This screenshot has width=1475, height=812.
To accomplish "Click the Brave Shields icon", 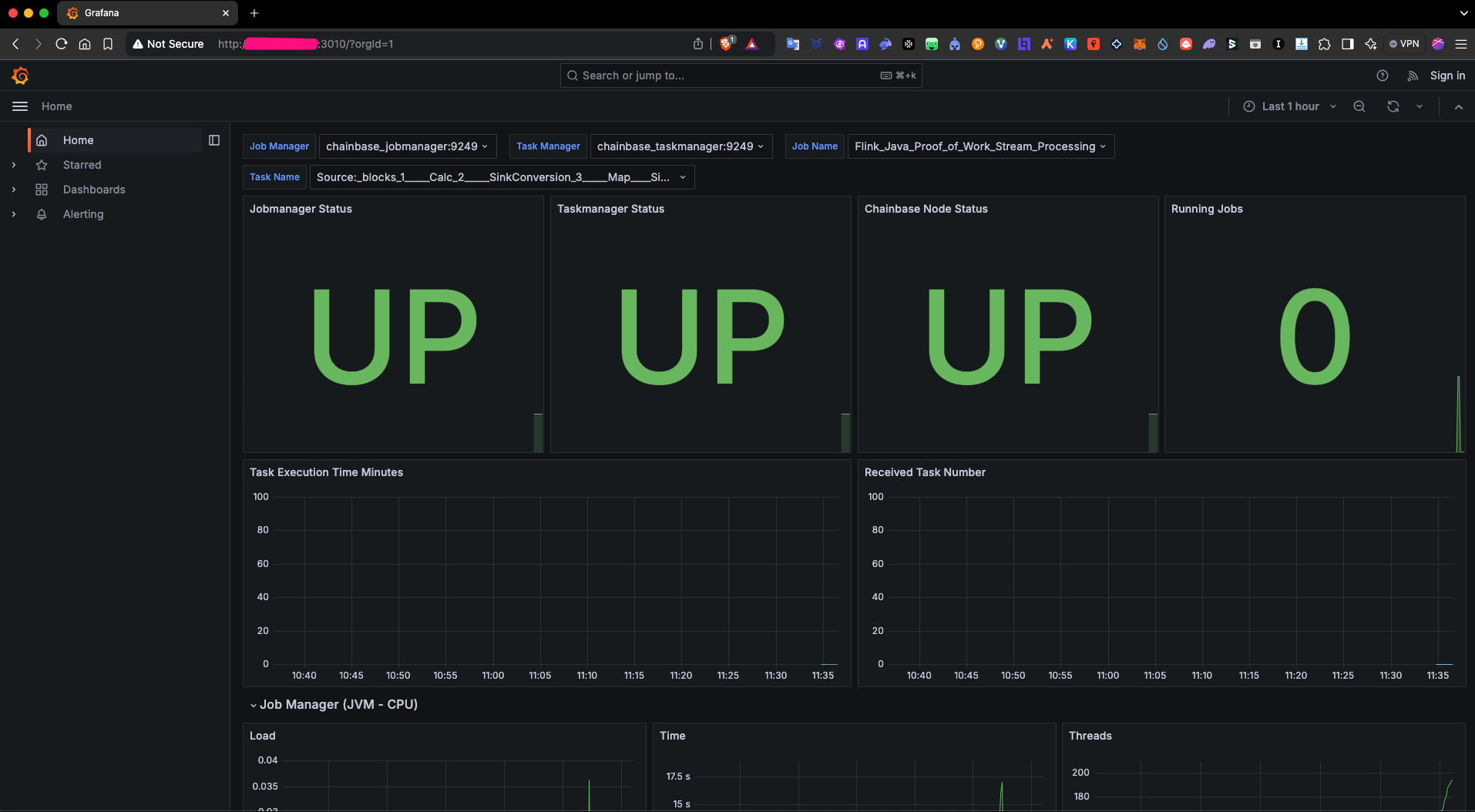I will tap(726, 44).
